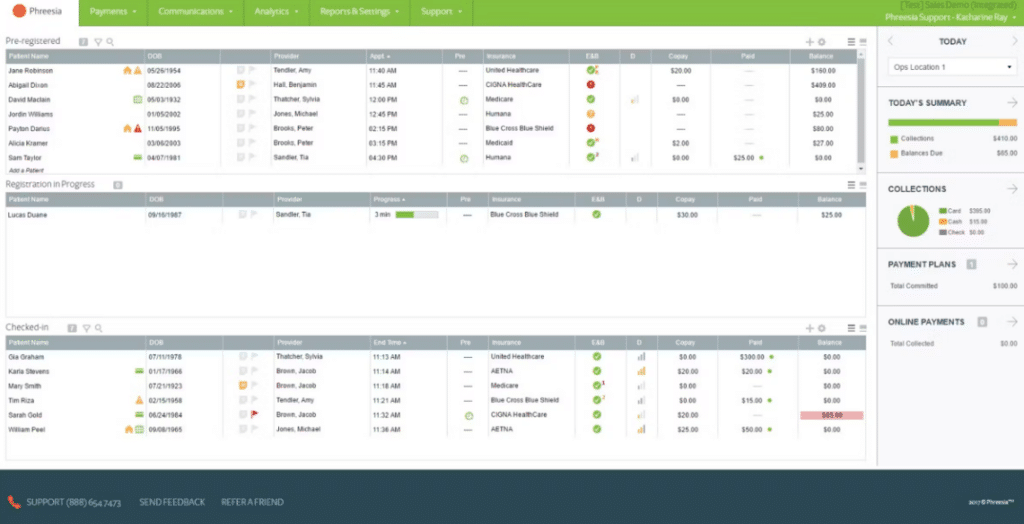Click Sarah Gold's highlighted $65.00 balance
The width and height of the screenshot is (1024, 524).
pos(831,415)
